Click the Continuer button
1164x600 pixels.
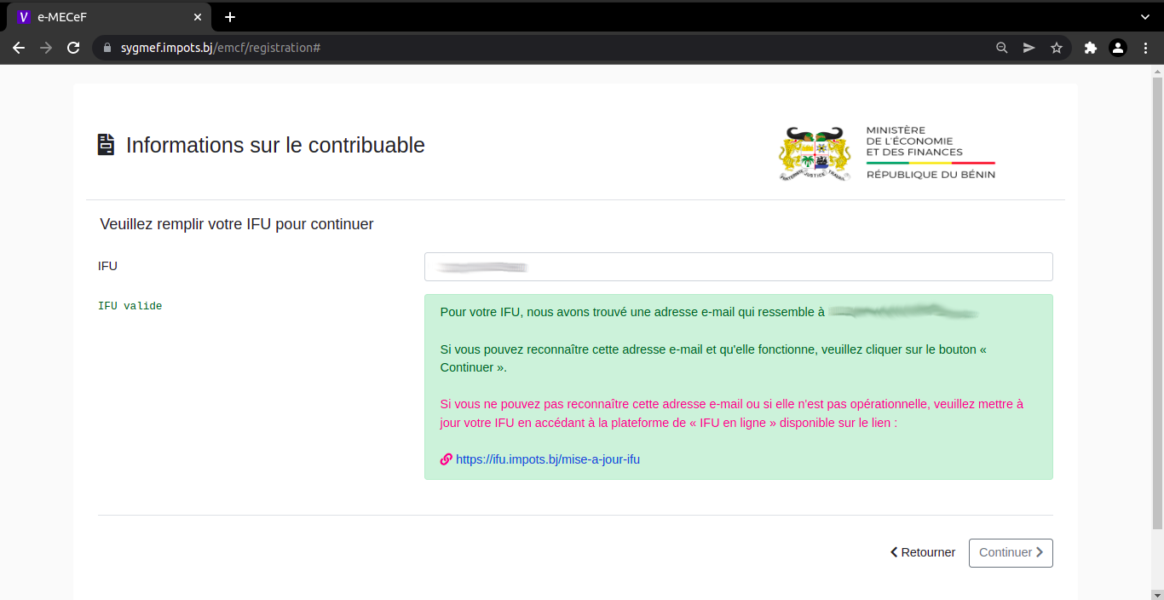(1010, 552)
